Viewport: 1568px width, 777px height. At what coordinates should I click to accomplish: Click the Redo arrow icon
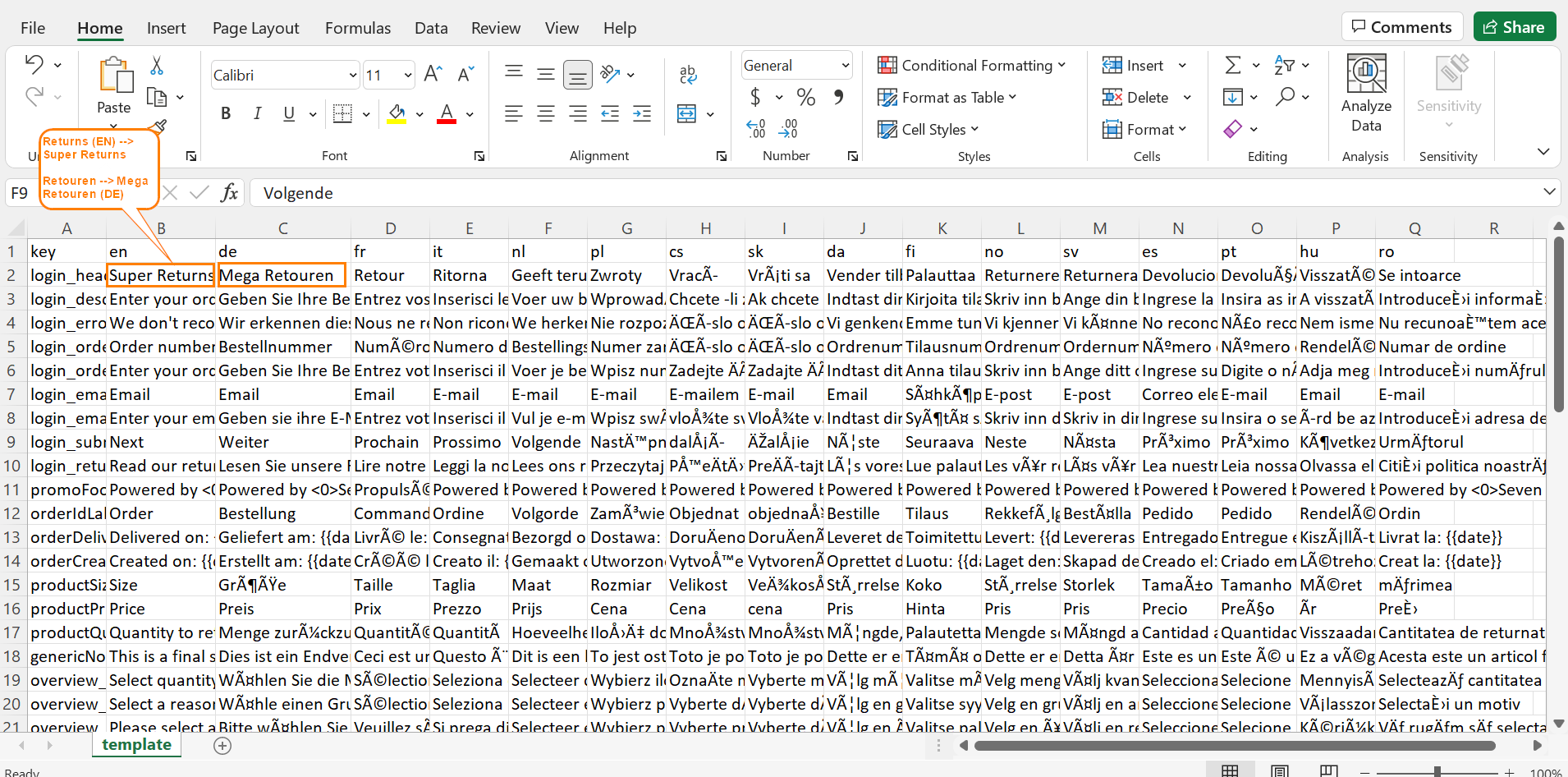[x=34, y=97]
